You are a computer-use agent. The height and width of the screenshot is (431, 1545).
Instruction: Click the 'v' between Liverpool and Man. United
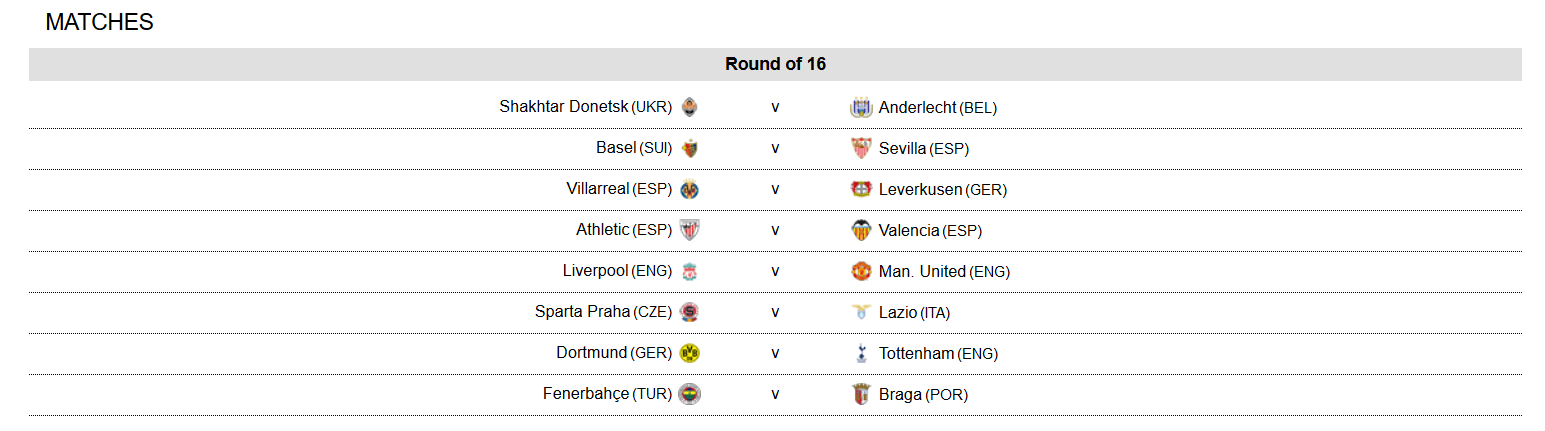click(x=775, y=271)
